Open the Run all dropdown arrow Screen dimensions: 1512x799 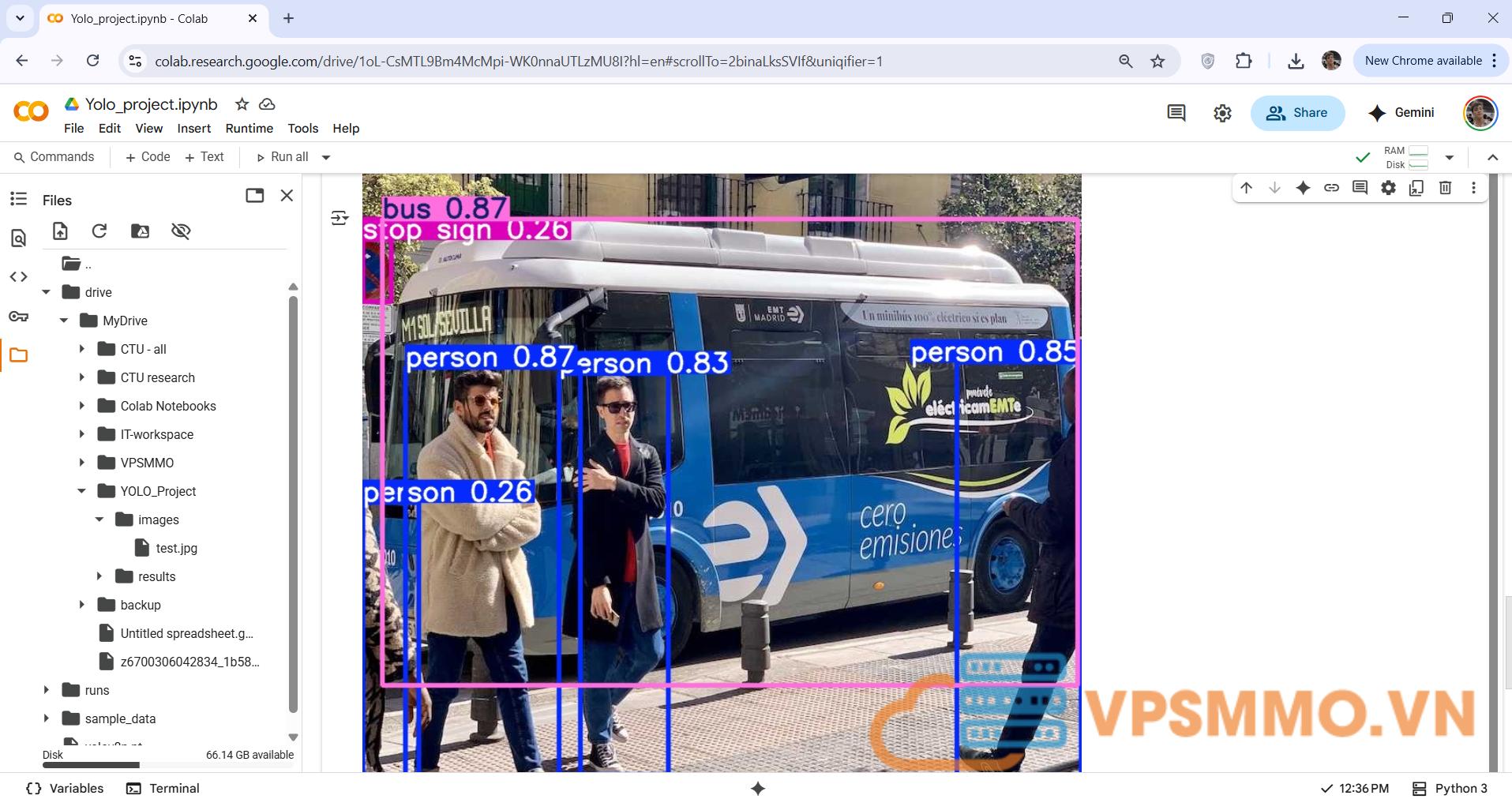(x=326, y=157)
